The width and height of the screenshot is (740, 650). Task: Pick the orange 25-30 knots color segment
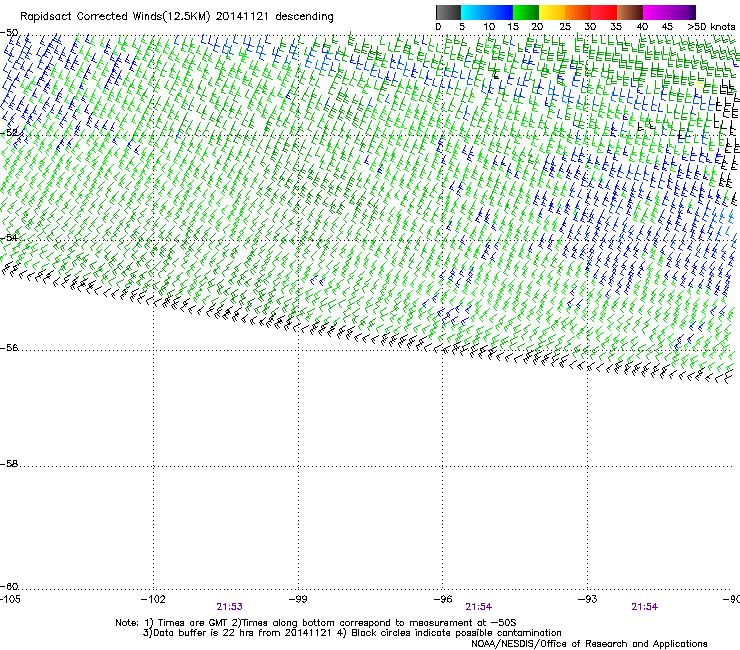point(578,12)
